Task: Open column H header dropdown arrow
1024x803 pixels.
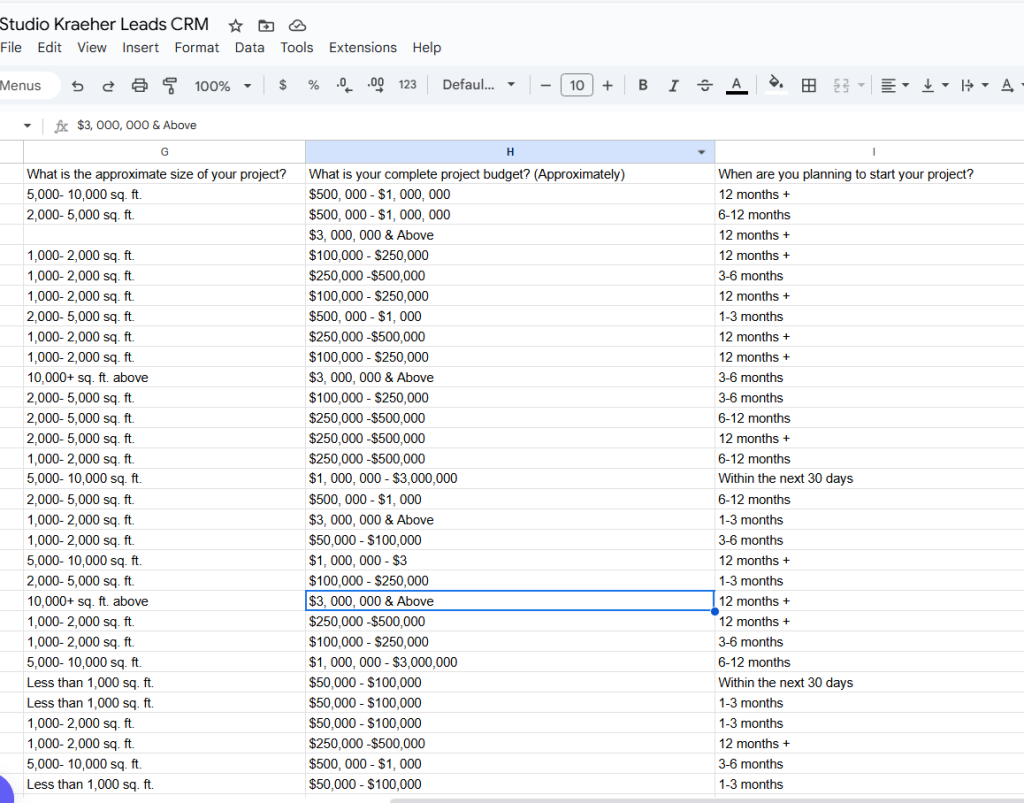Action: [x=701, y=152]
